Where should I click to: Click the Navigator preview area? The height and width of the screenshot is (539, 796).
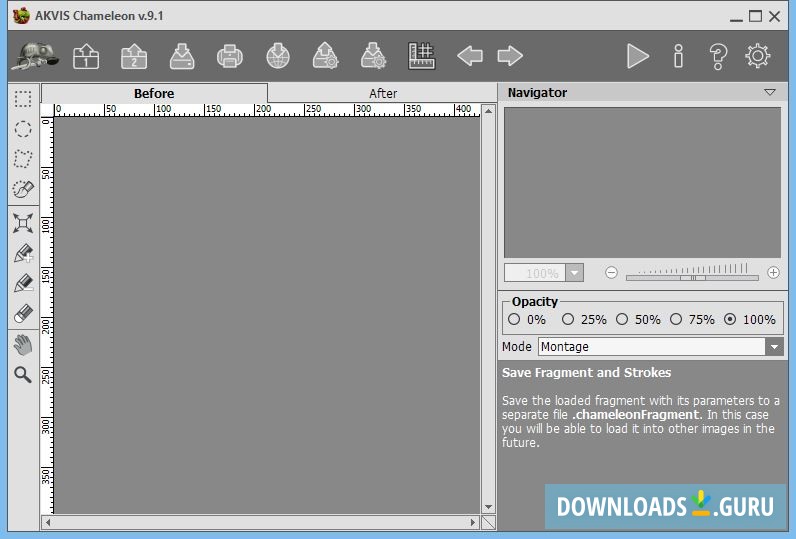click(642, 182)
